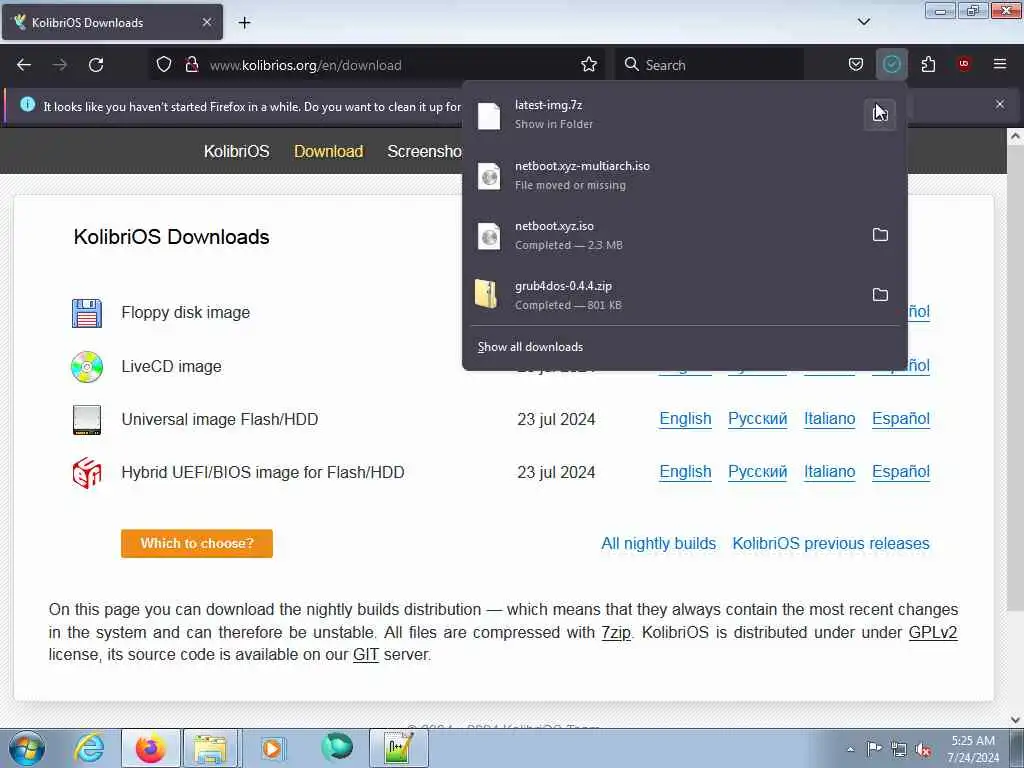Dismiss the Firefox refresh notification bar
This screenshot has height=768, width=1024.
pyautogui.click(x=999, y=104)
